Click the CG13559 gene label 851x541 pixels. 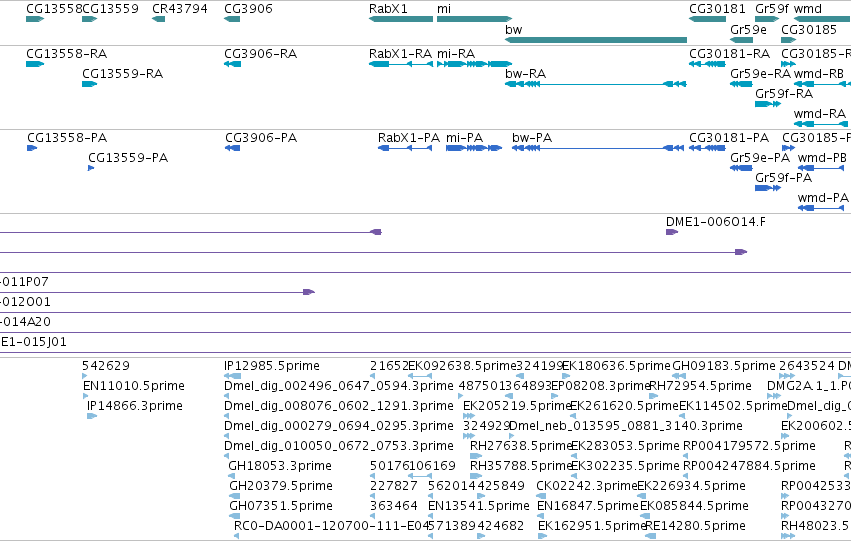point(111,9)
